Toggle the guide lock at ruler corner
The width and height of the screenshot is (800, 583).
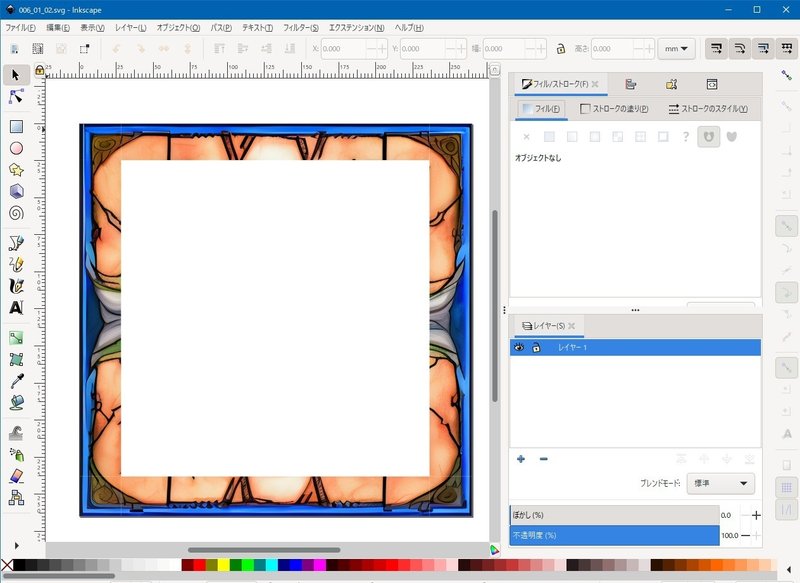pos(39,70)
